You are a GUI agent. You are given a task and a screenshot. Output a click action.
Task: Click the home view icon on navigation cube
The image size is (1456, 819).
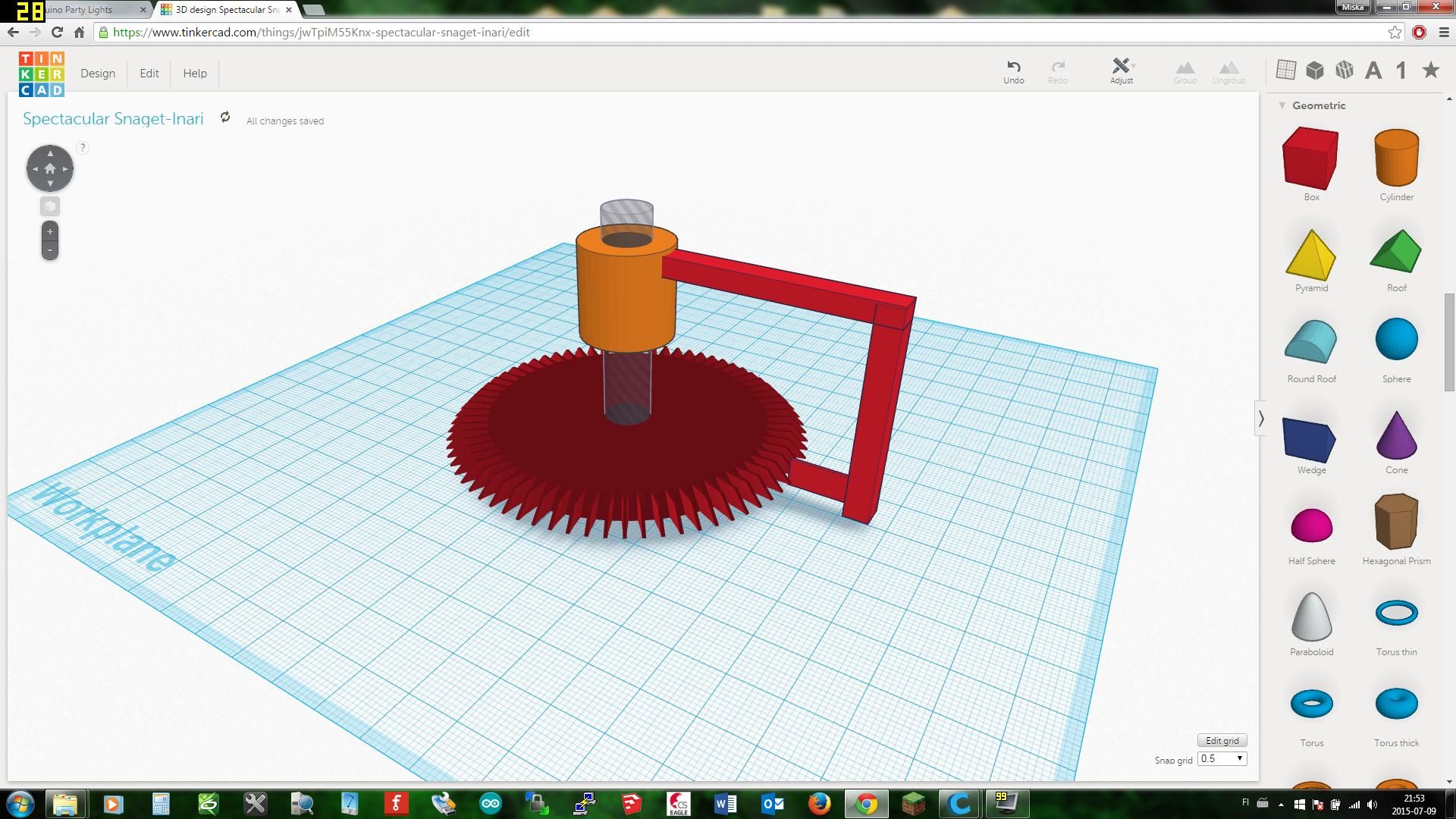coord(49,168)
